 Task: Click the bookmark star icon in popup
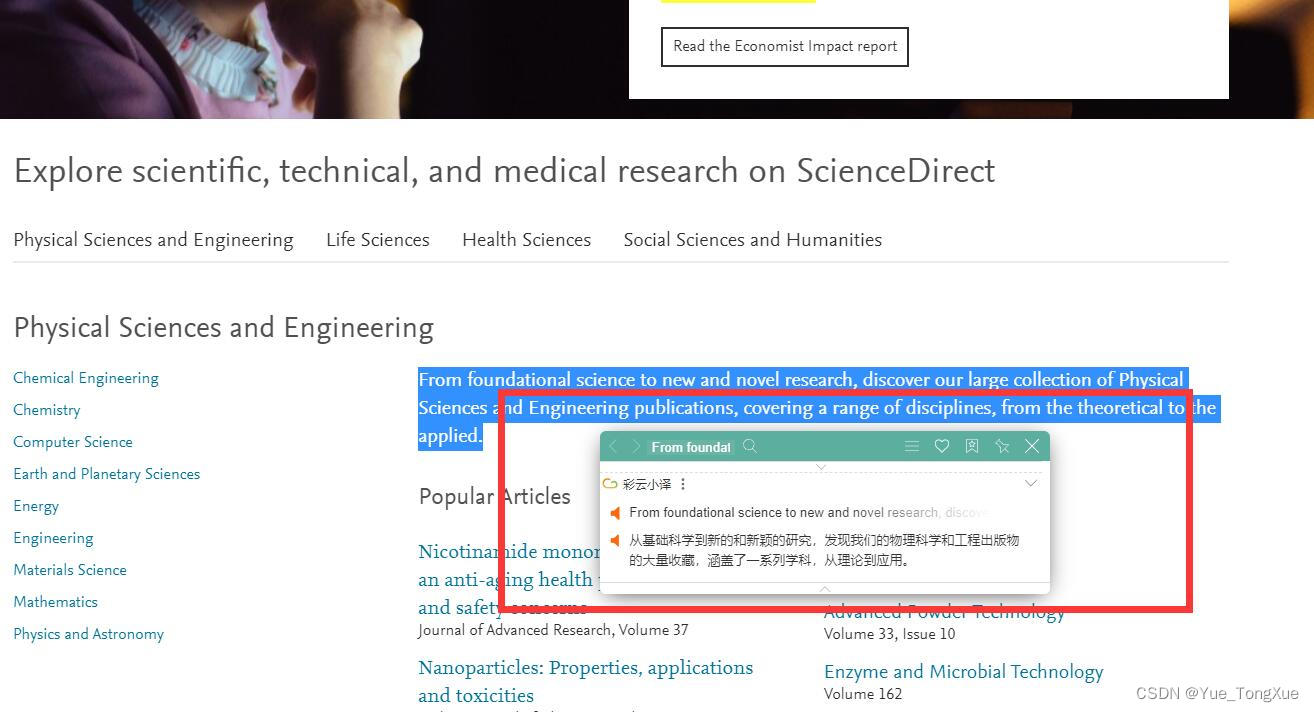pyautogui.click(x=972, y=446)
